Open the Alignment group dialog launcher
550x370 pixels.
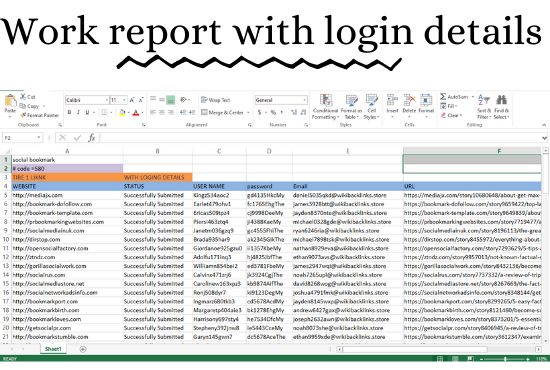[x=249, y=125]
